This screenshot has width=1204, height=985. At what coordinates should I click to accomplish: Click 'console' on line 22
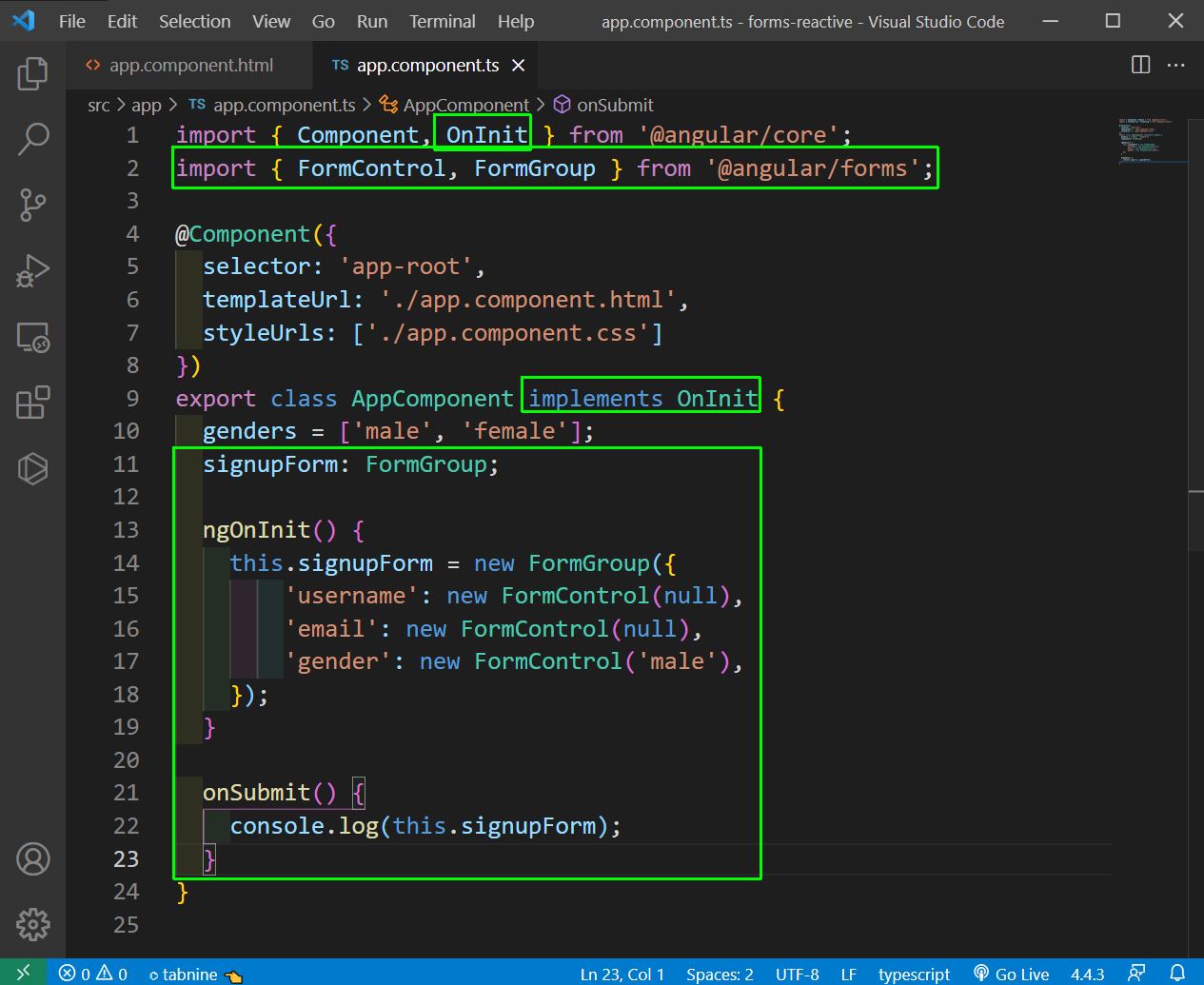(x=277, y=826)
